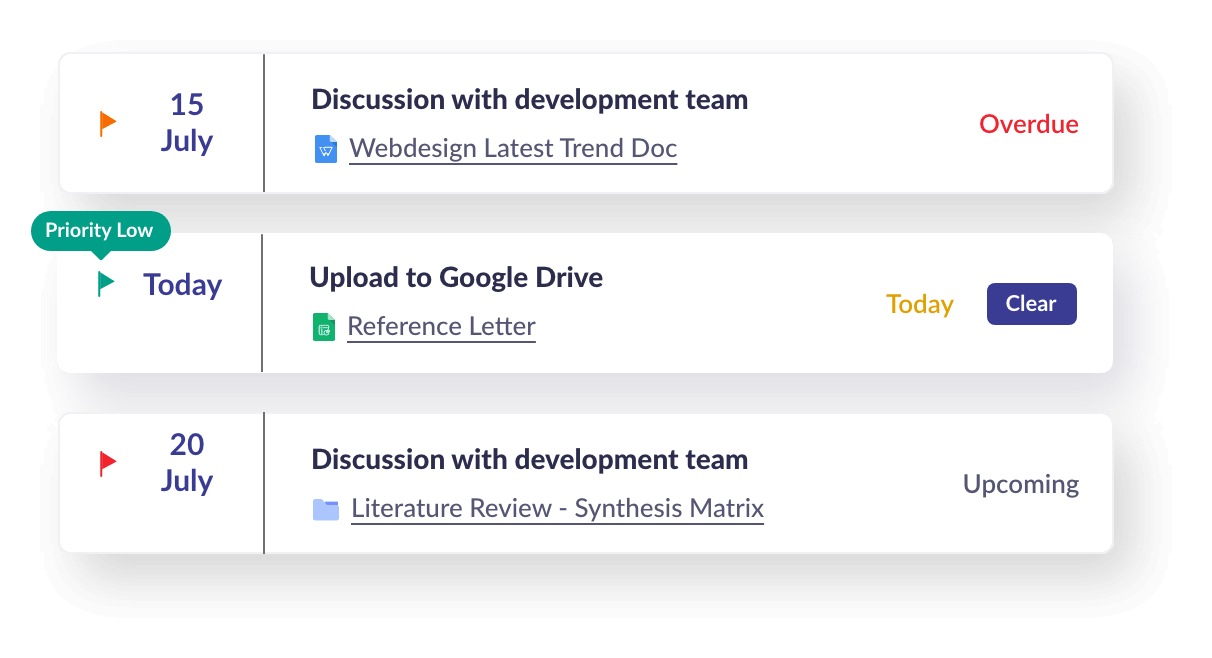Open Literature Review - Synthesis Matrix link
1212x658 pixels.
pos(557,508)
